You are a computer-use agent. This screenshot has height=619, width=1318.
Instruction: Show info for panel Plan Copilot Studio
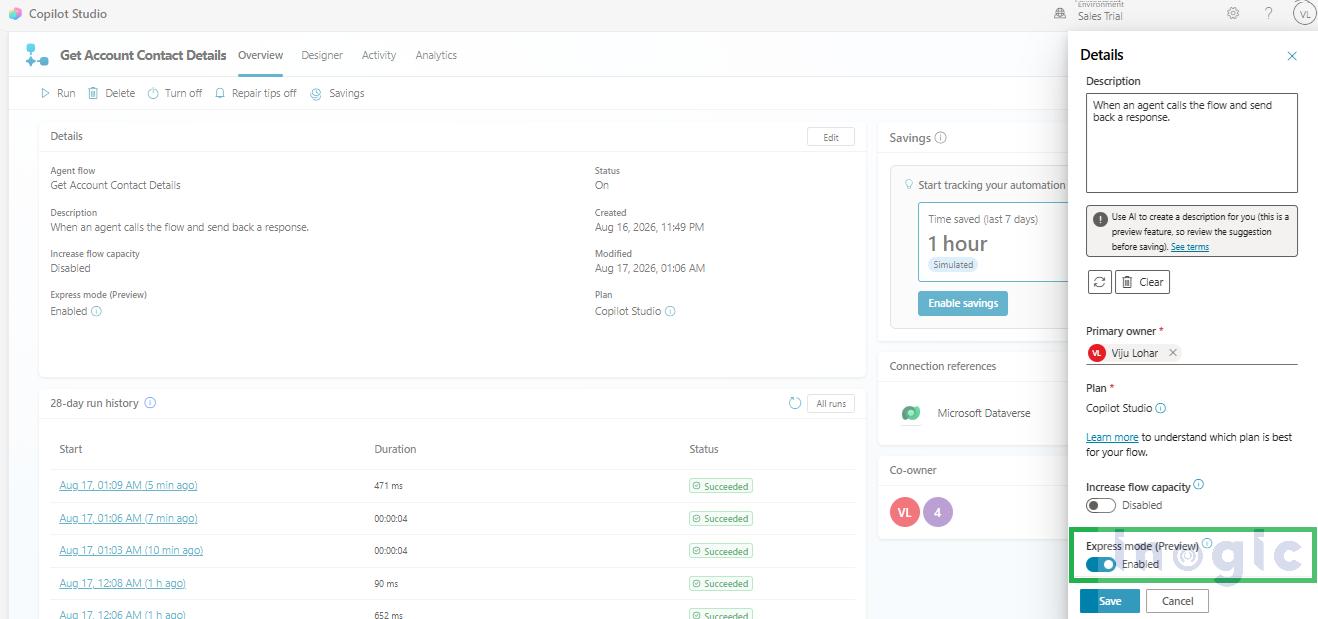point(1161,408)
